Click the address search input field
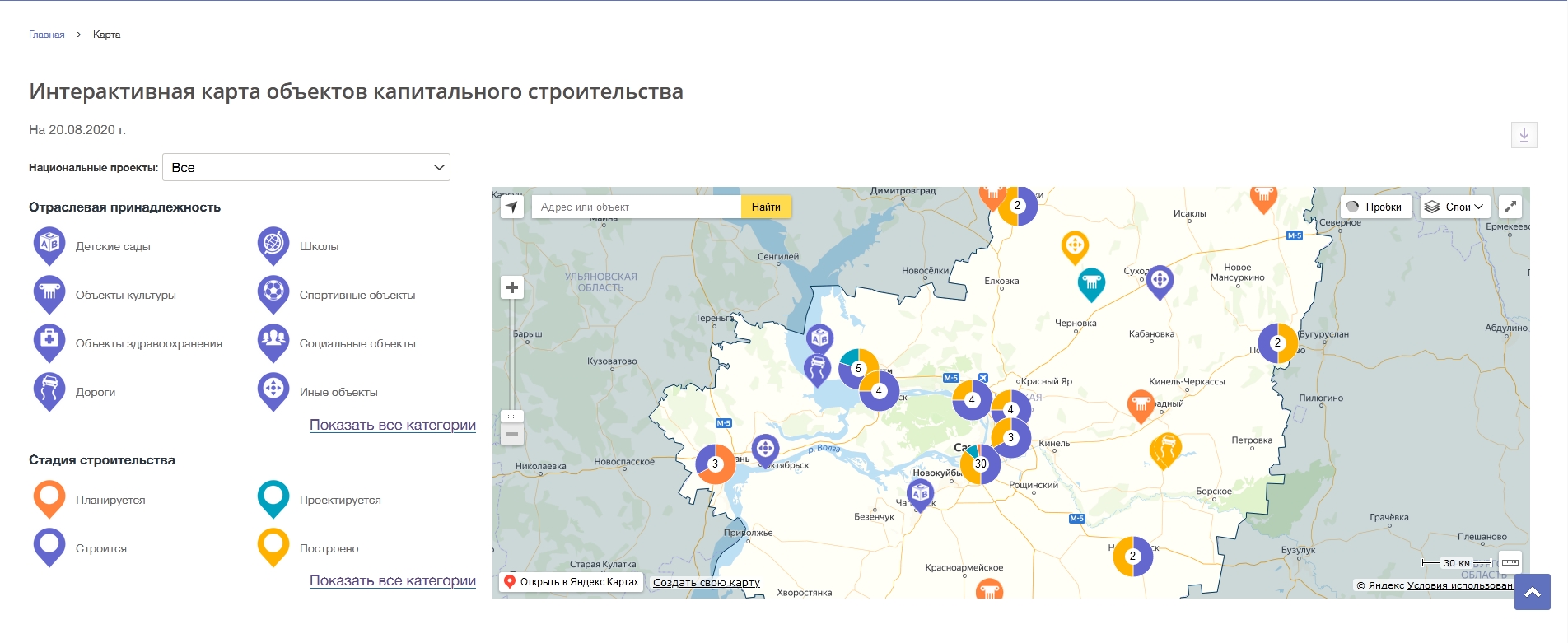 (636, 207)
